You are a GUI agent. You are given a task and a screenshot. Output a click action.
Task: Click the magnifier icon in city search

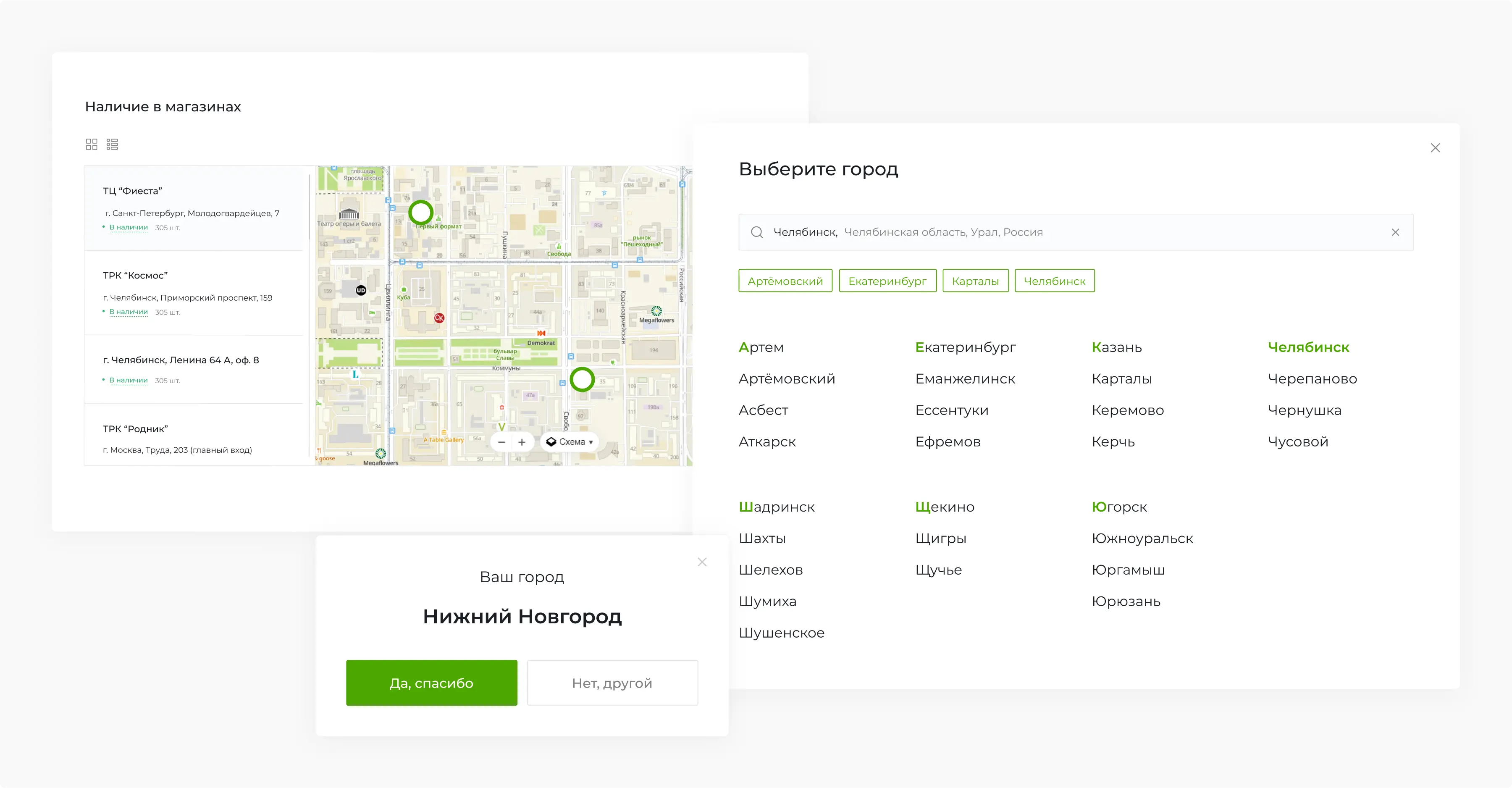click(758, 231)
